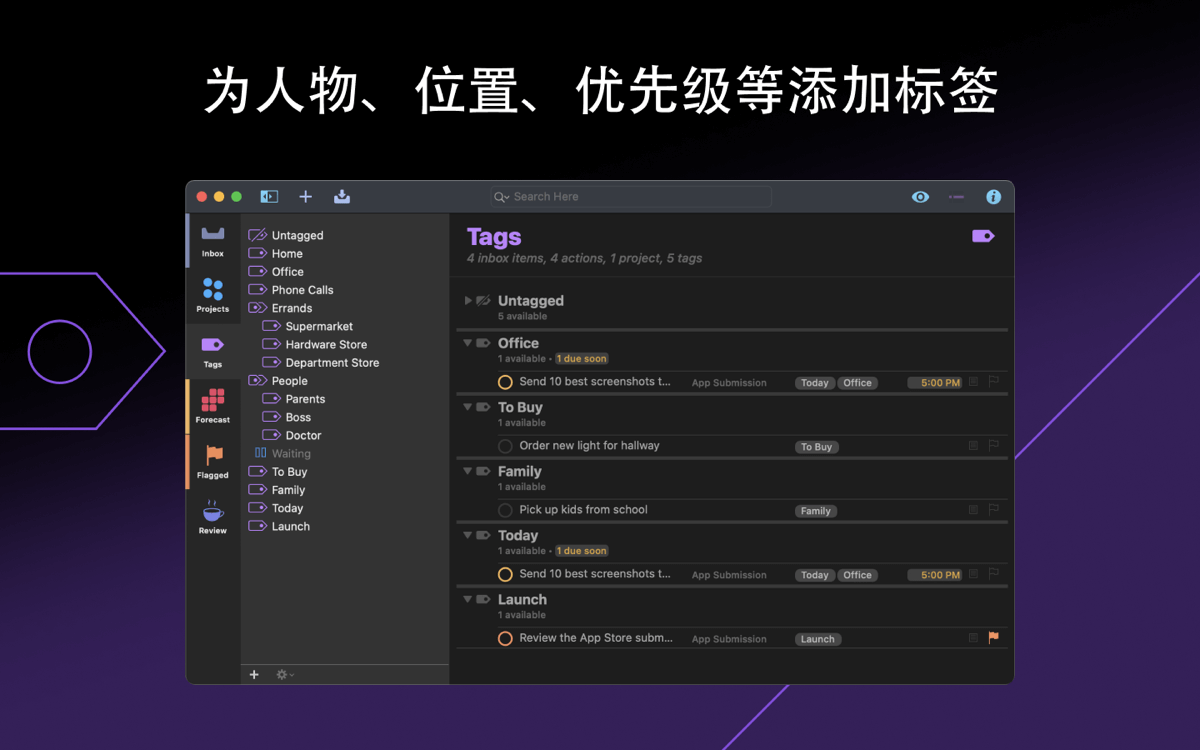
Task: Click the 'To Buy' tag pill in action row
Action: coord(816,447)
